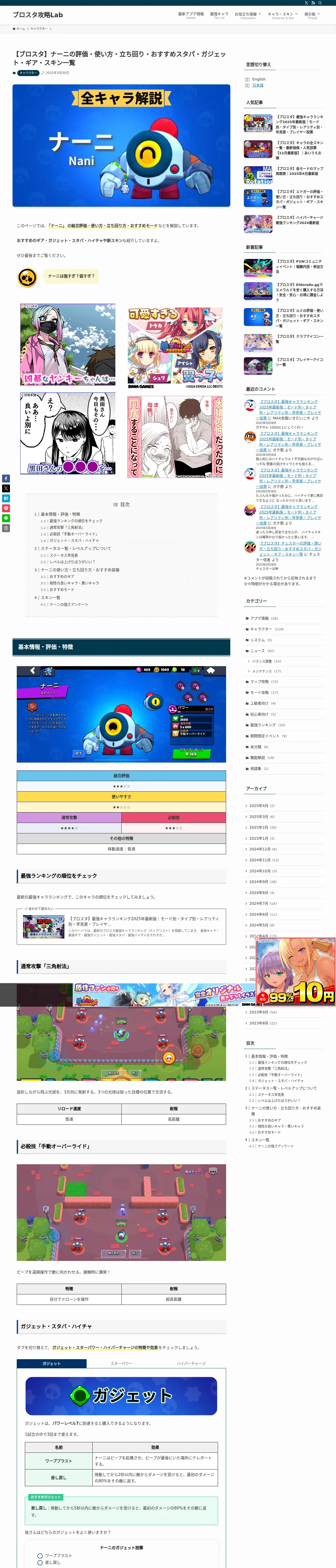Click the language icon beside English
Image resolution: width=336 pixels, height=1568 pixels.
pyautogui.click(x=247, y=79)
